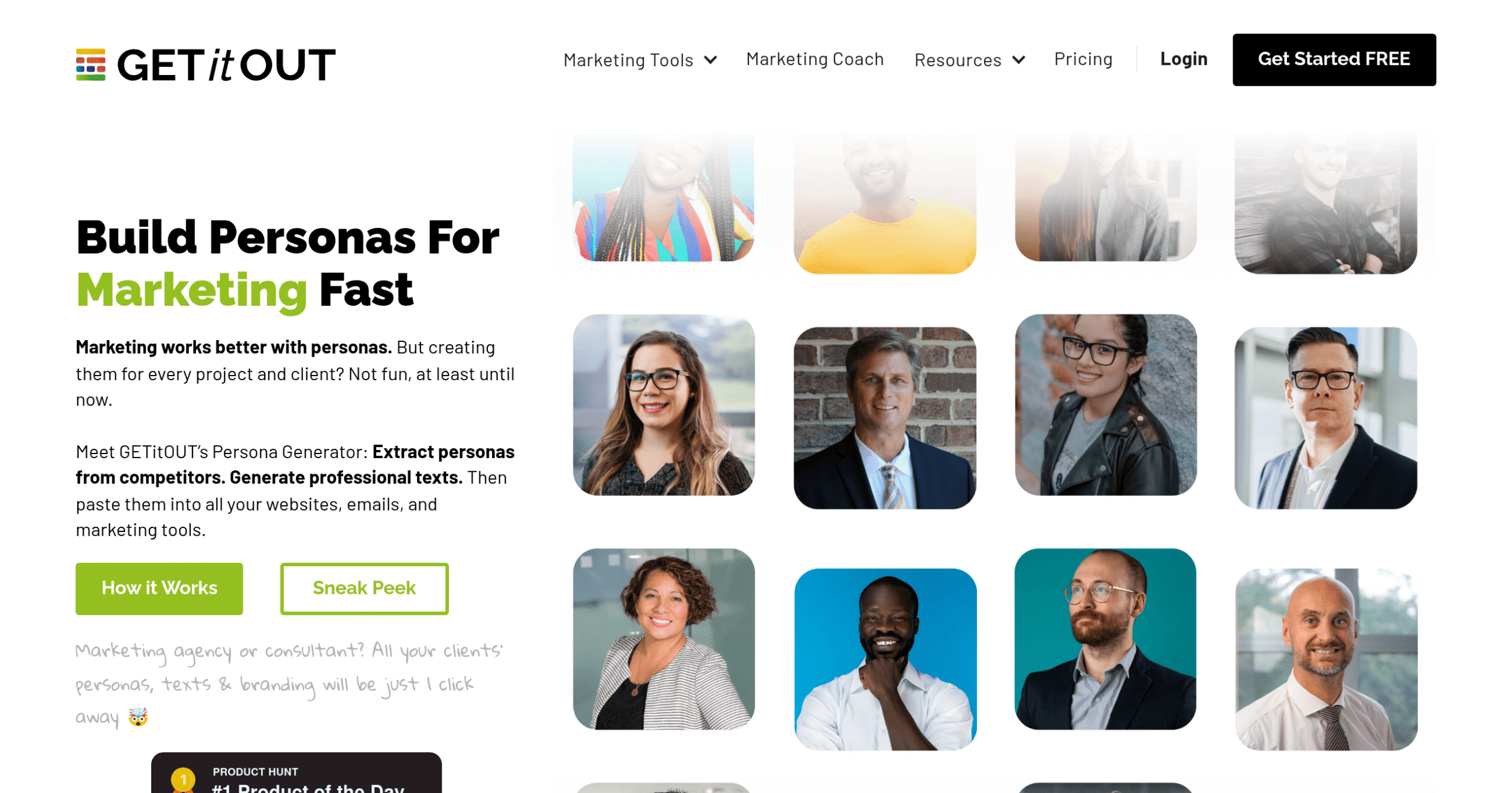This screenshot has width=1512, height=793.
Task: Open the Marketing Tools menu
Action: coord(628,60)
